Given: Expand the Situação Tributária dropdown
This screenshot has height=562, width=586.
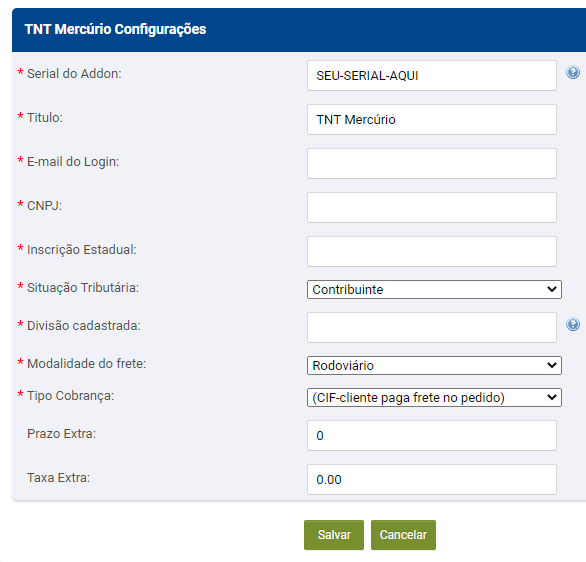Looking at the screenshot, I should 434,290.
